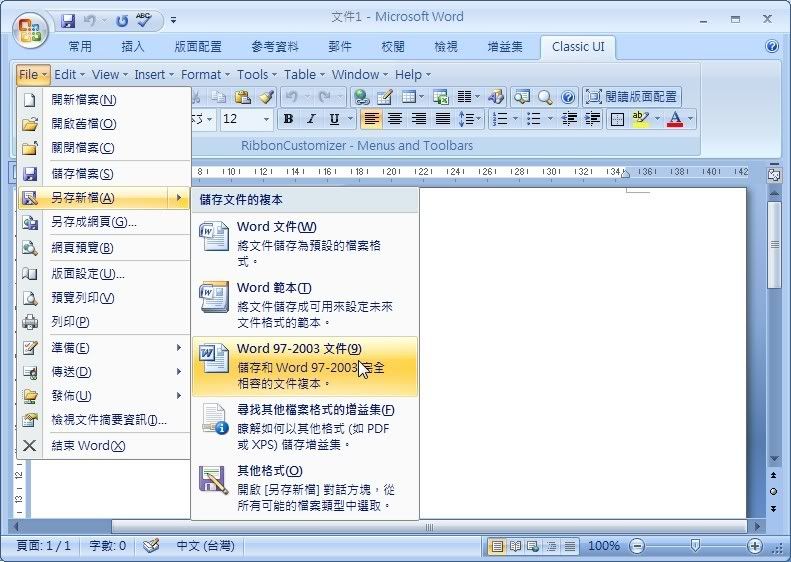Choose 儲存檔案(S) in File menu
This screenshot has height=562, width=791.
tap(104, 174)
